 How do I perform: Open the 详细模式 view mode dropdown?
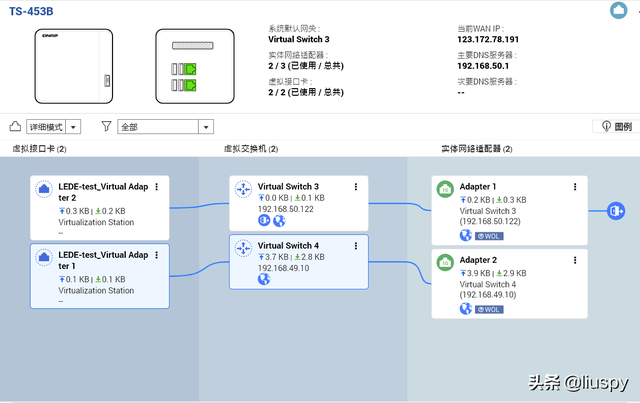coord(53,127)
